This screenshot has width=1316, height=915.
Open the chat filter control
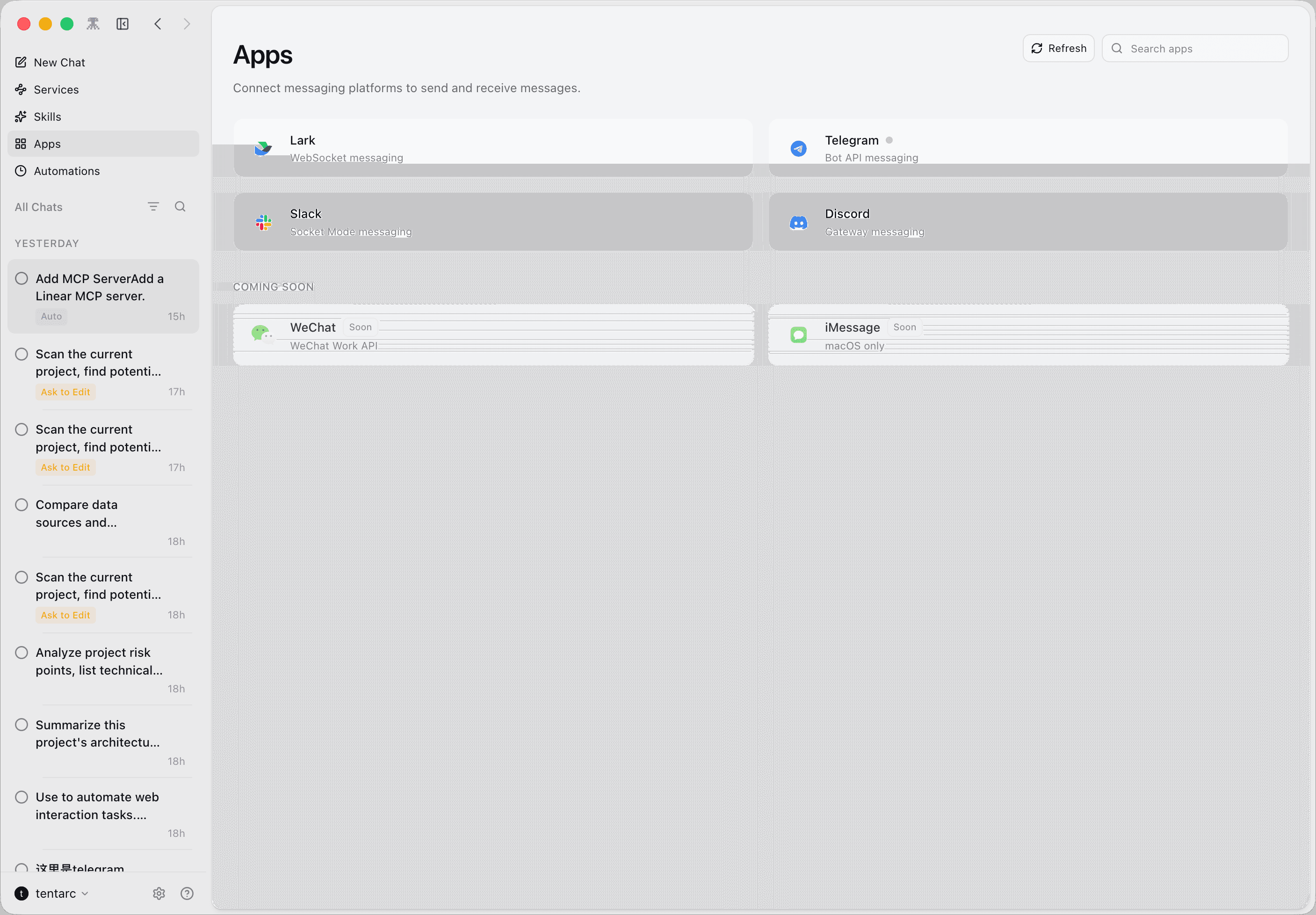153,206
